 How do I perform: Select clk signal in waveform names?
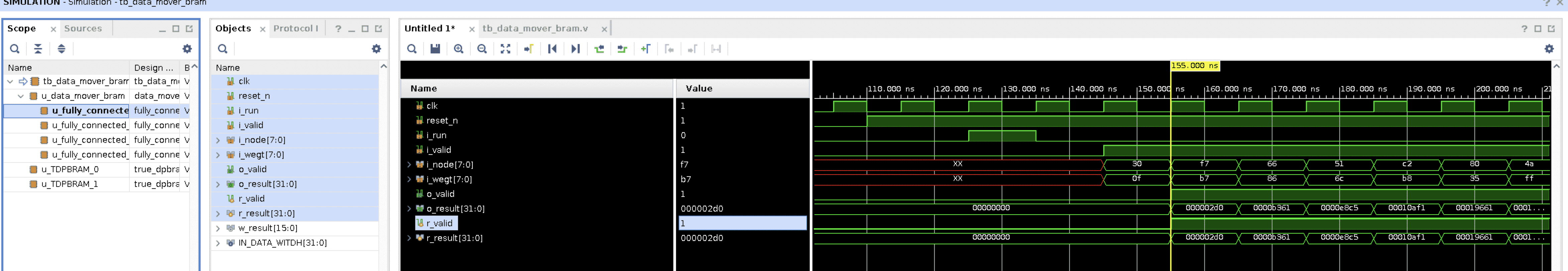tap(432, 106)
